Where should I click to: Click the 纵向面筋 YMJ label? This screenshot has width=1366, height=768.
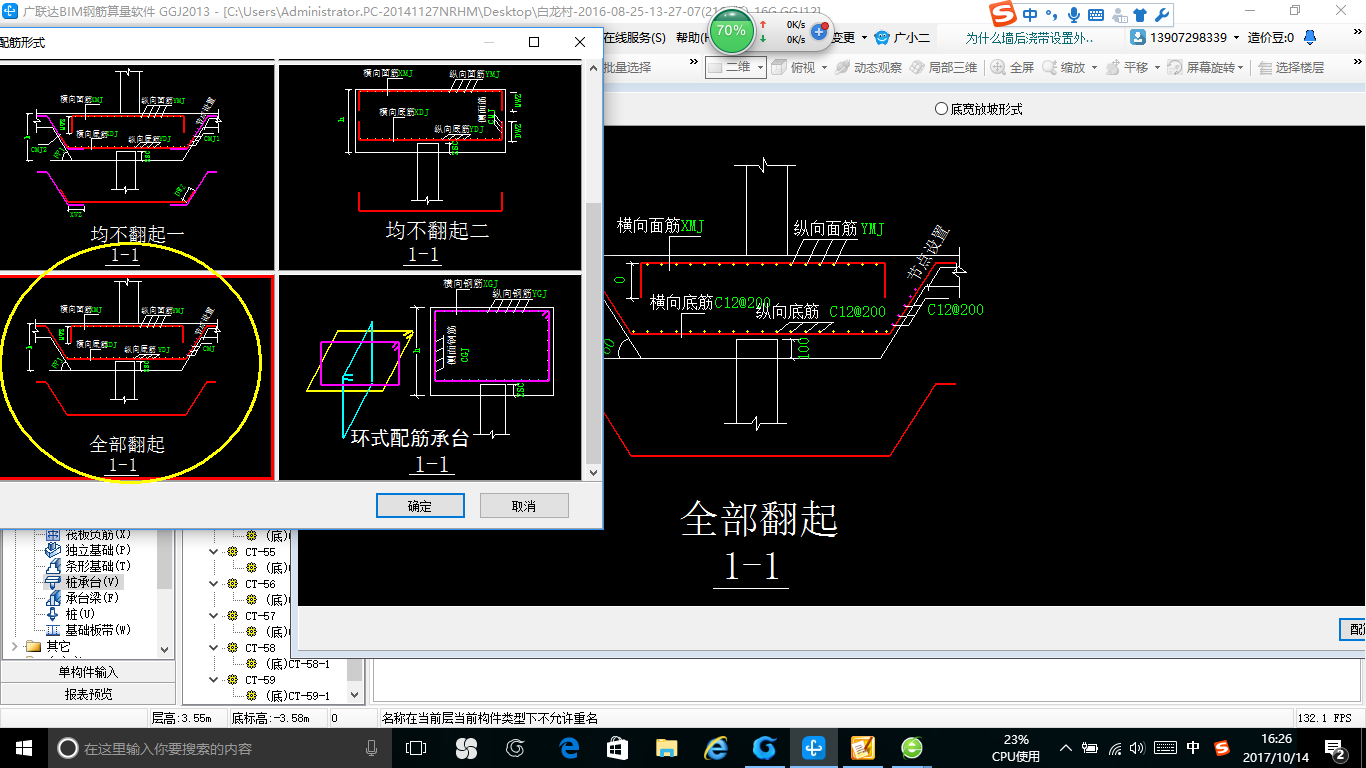837,229
